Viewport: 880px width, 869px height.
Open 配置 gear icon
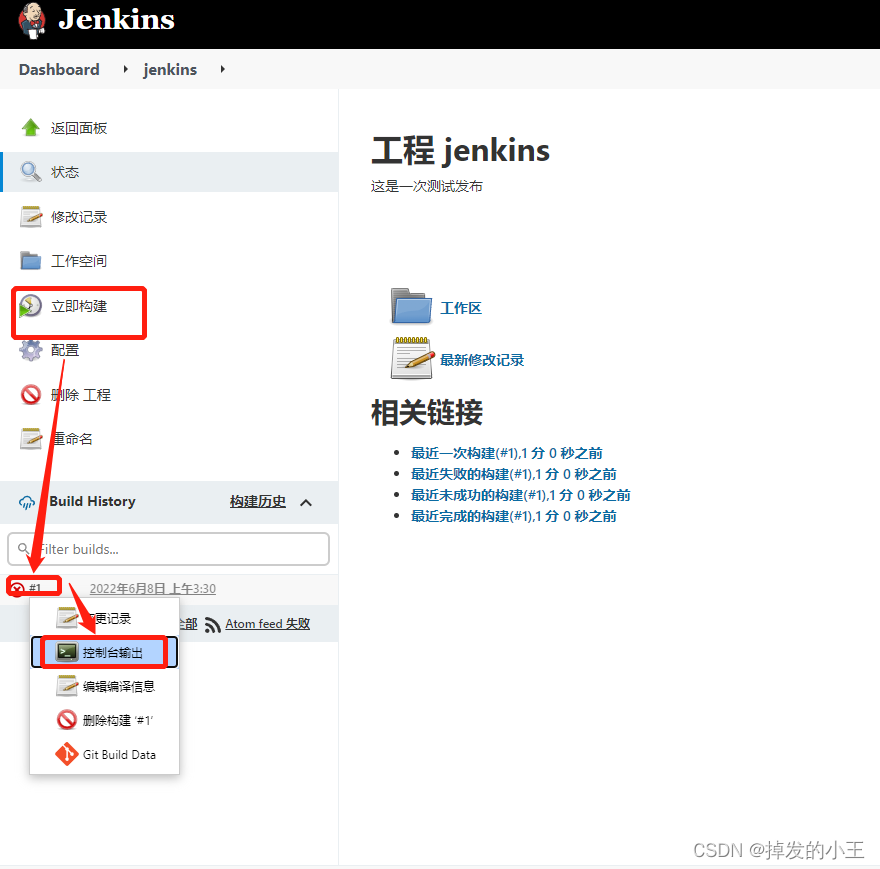coord(30,350)
